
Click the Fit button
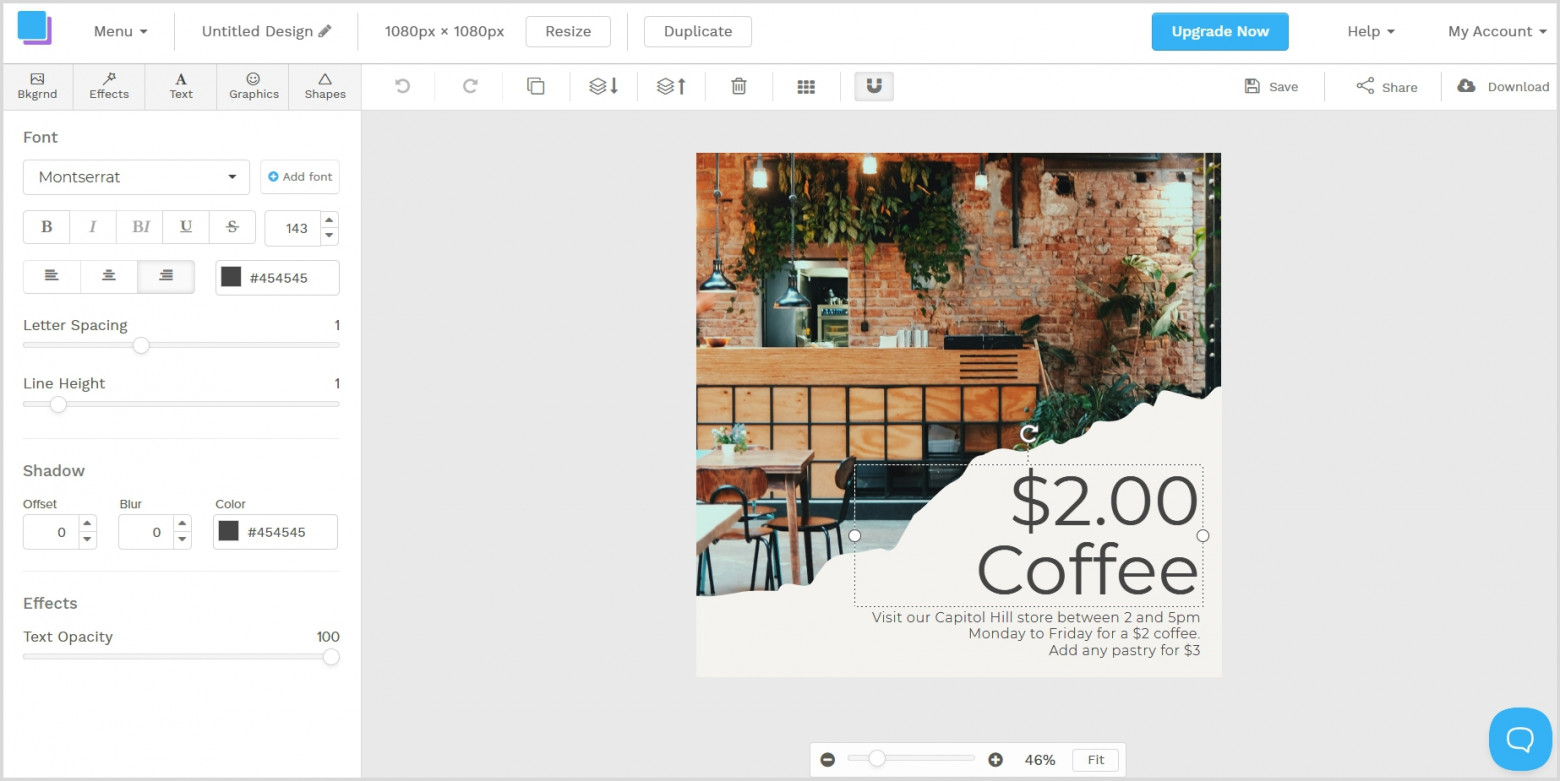(x=1096, y=760)
